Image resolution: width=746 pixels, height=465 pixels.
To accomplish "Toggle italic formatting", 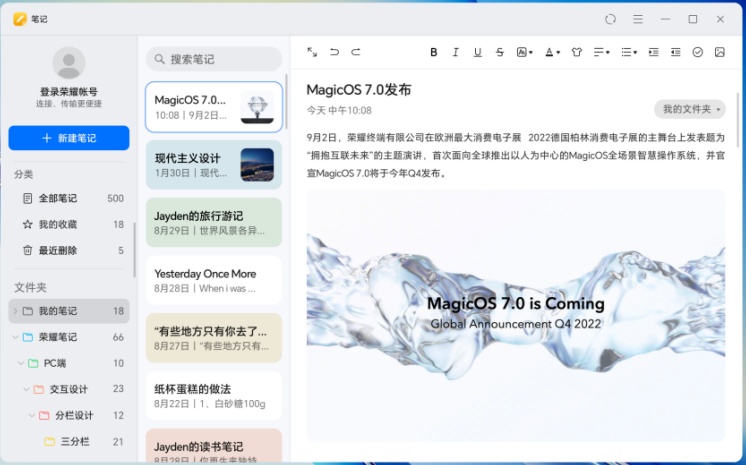I will [x=455, y=52].
